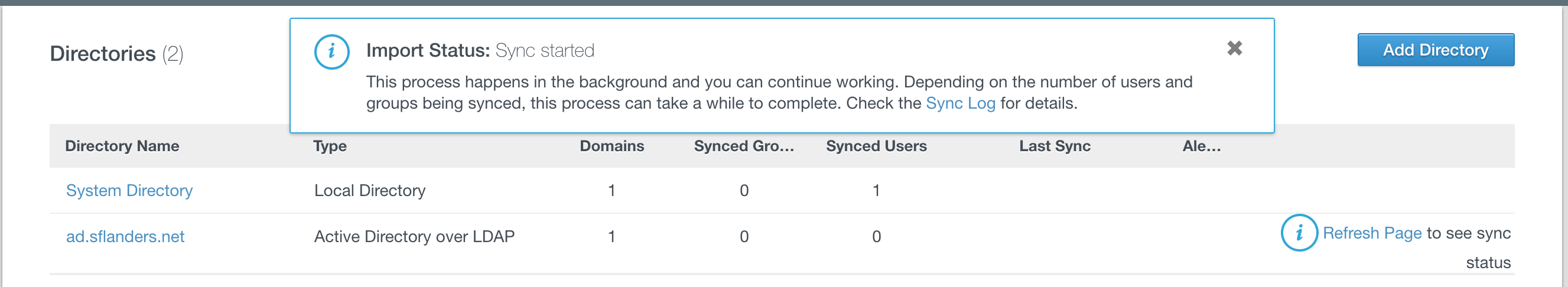Click the Directories (2) heading
The width and height of the screenshot is (1568, 287).
(x=116, y=54)
